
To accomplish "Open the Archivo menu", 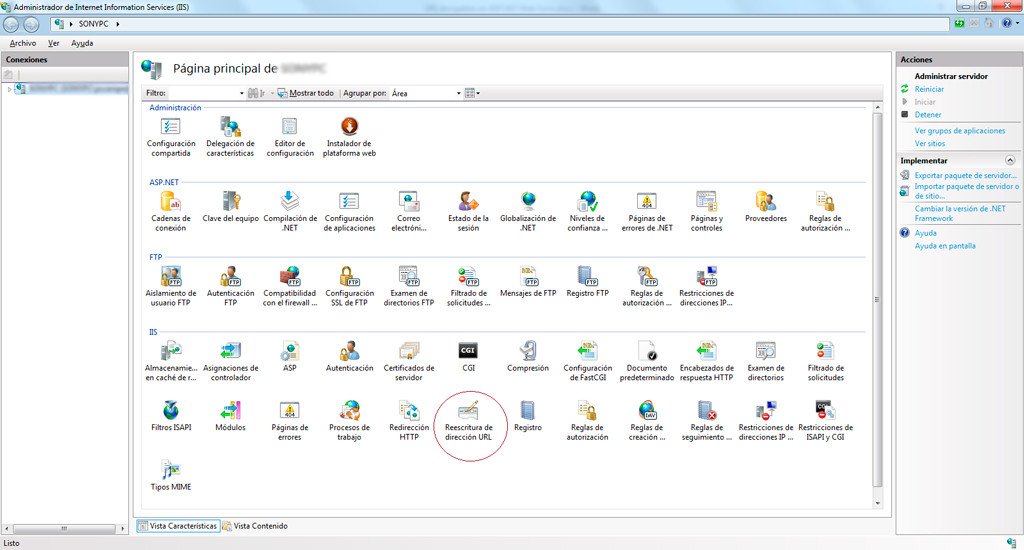I will (23, 43).
